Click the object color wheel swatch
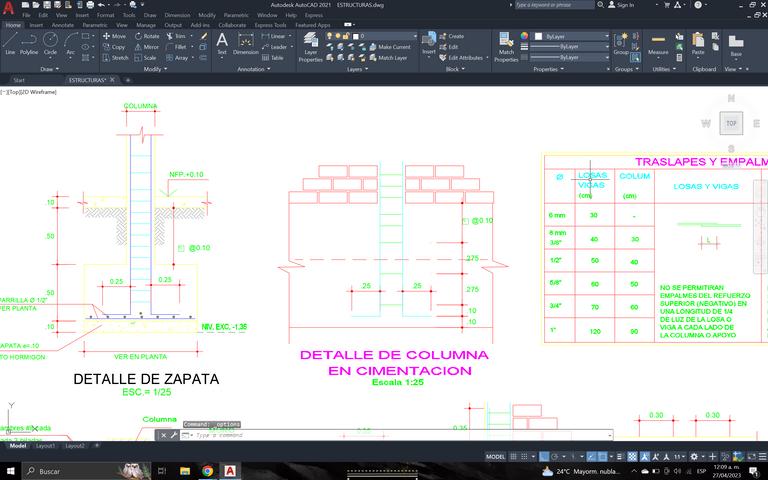This screenshot has height=480, width=768. click(524, 36)
